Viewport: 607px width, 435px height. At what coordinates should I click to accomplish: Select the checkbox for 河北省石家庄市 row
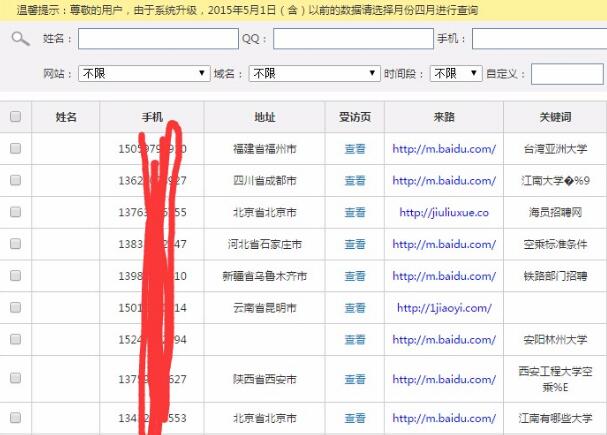(x=15, y=244)
